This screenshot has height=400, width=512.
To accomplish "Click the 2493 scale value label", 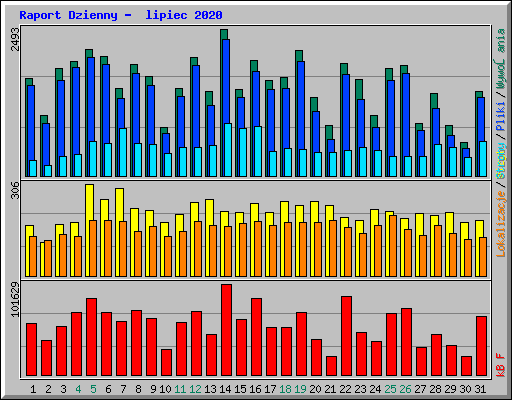I will pos(15,39).
